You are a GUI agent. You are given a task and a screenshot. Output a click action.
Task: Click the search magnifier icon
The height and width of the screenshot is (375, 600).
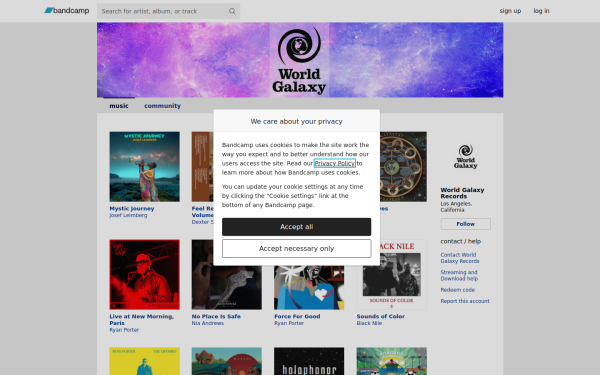pos(232,11)
